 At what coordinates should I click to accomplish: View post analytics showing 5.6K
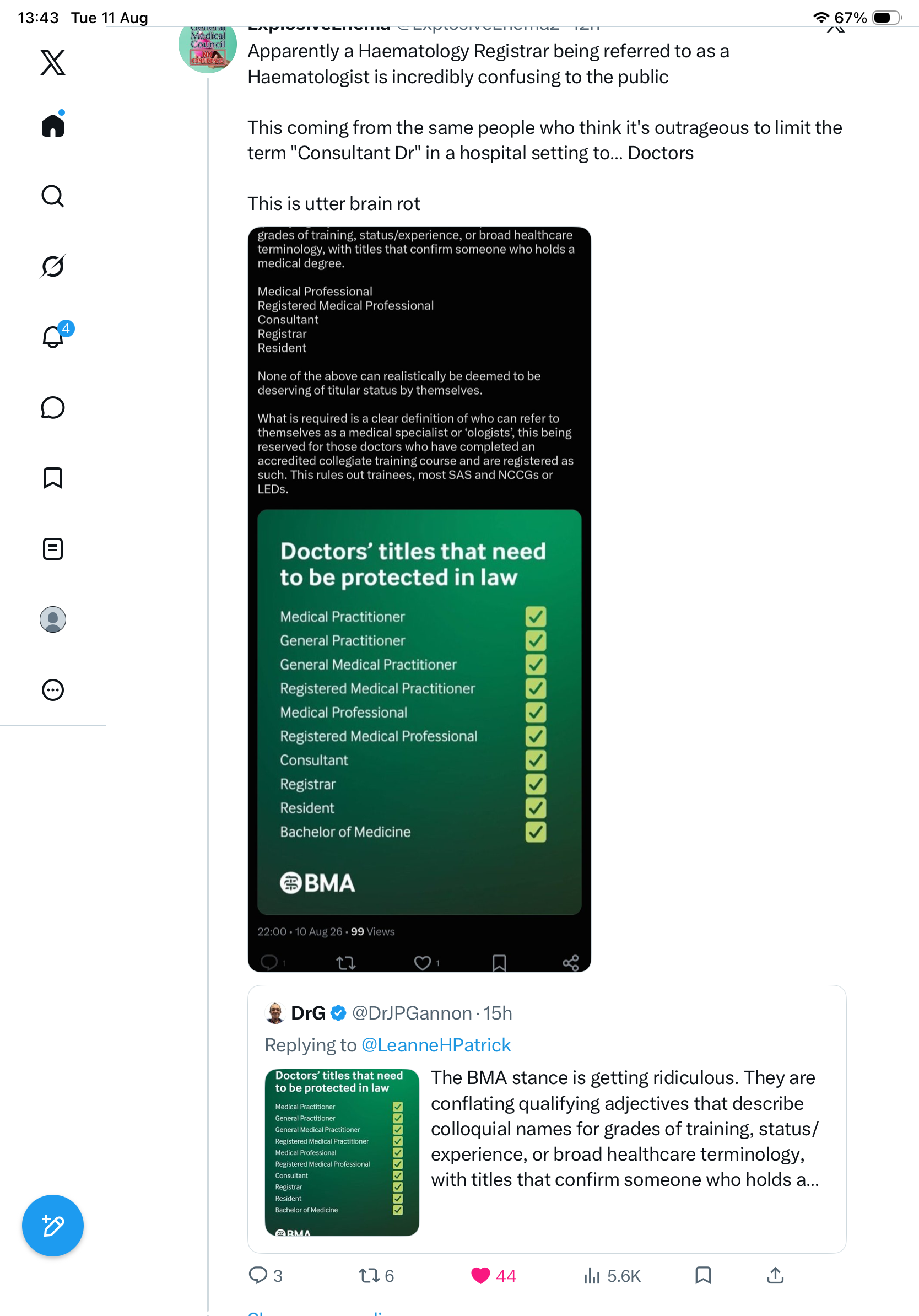click(612, 1275)
